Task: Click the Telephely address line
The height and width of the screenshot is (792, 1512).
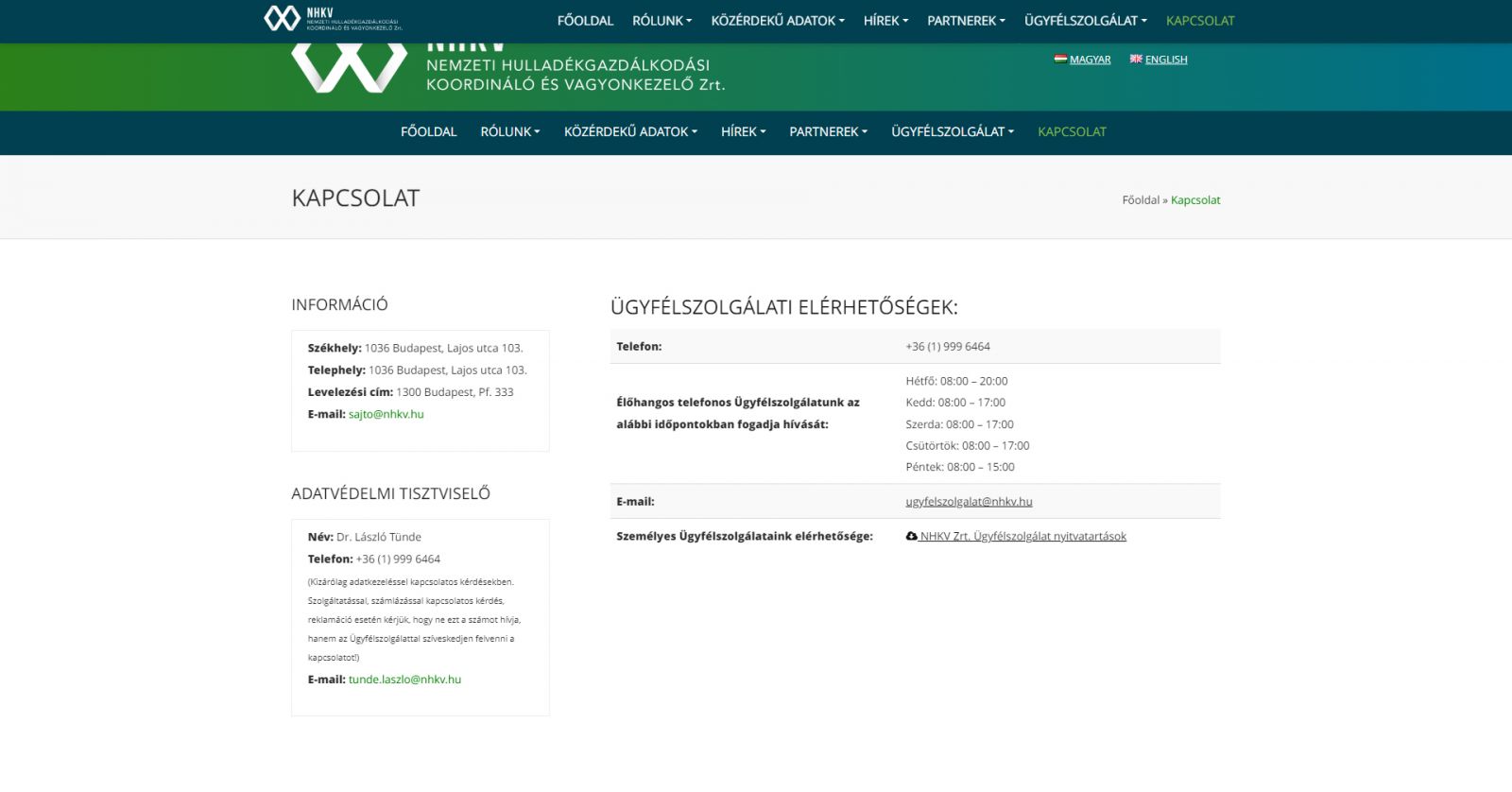Action: (417, 370)
